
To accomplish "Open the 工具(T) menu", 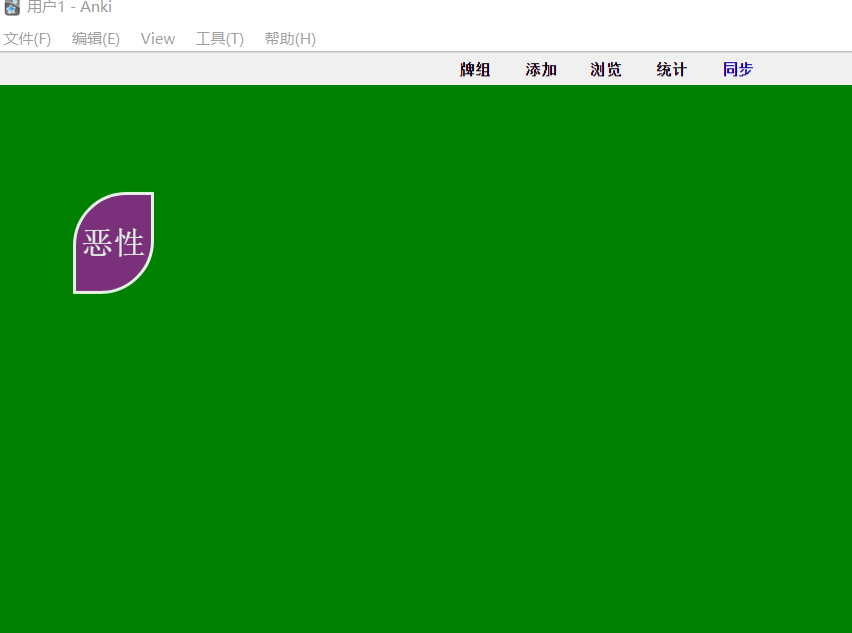I will (x=220, y=39).
